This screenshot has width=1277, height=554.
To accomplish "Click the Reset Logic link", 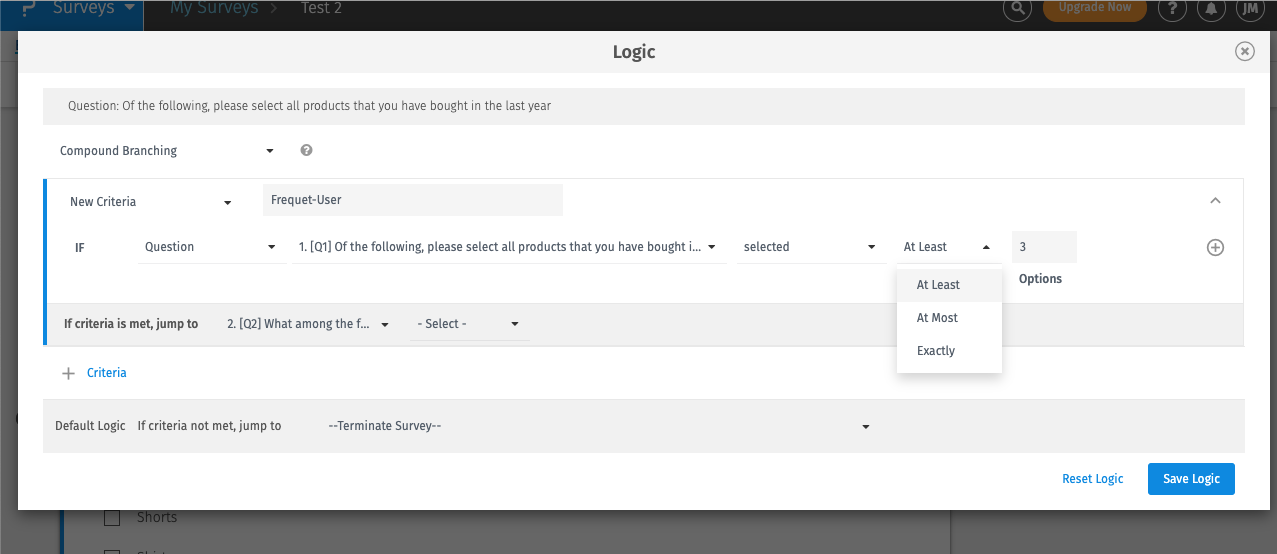I will coord(1092,479).
